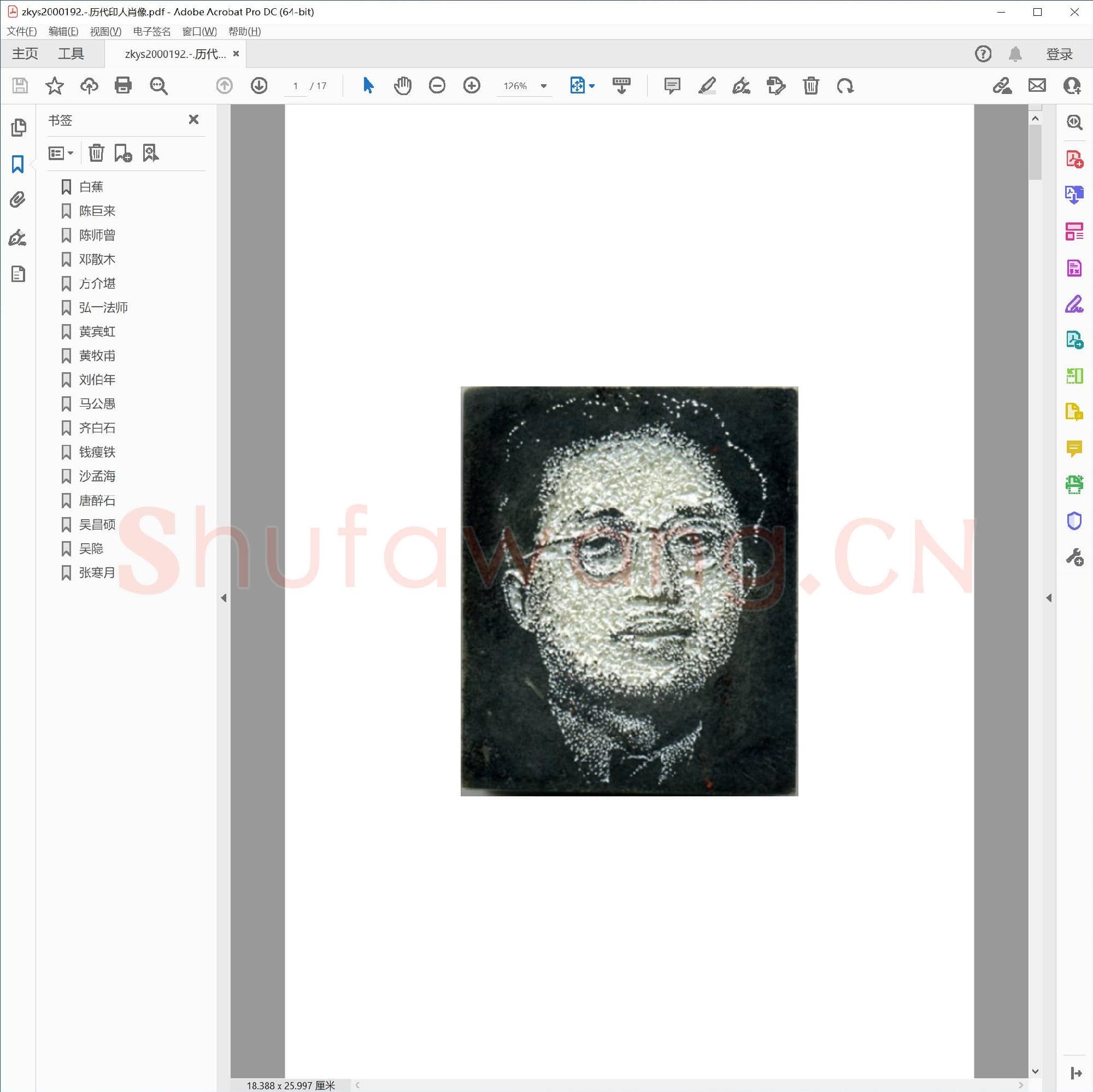
Task: Toggle the Bookmarks panel in left sidebar
Action: [x=17, y=164]
